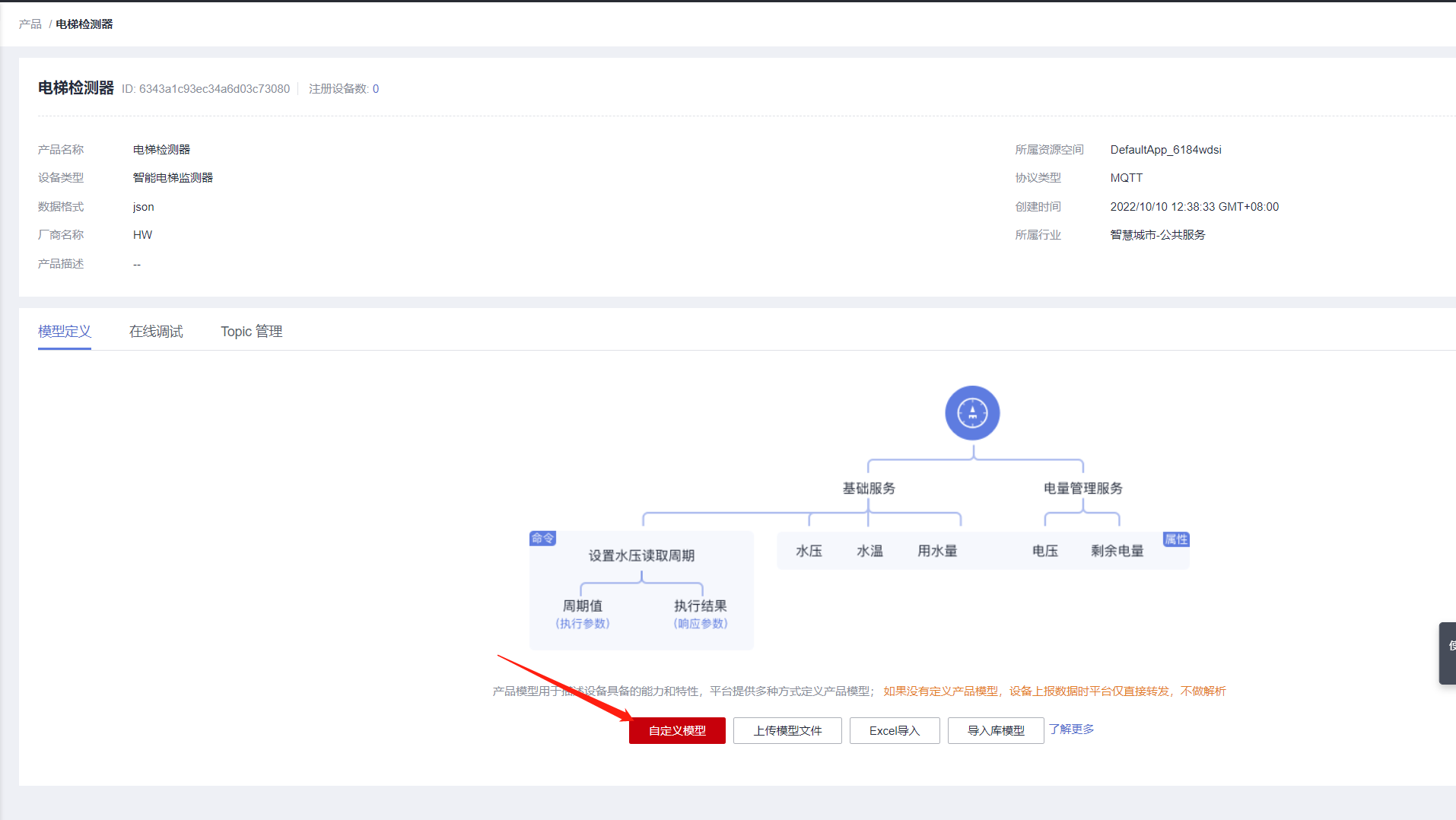Click the json data format value

(144, 207)
